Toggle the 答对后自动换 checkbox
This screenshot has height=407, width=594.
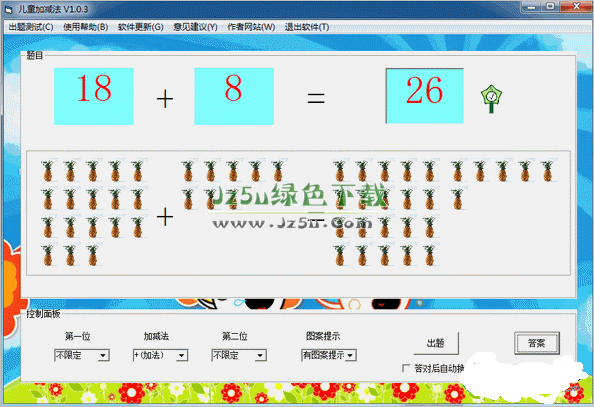point(406,368)
